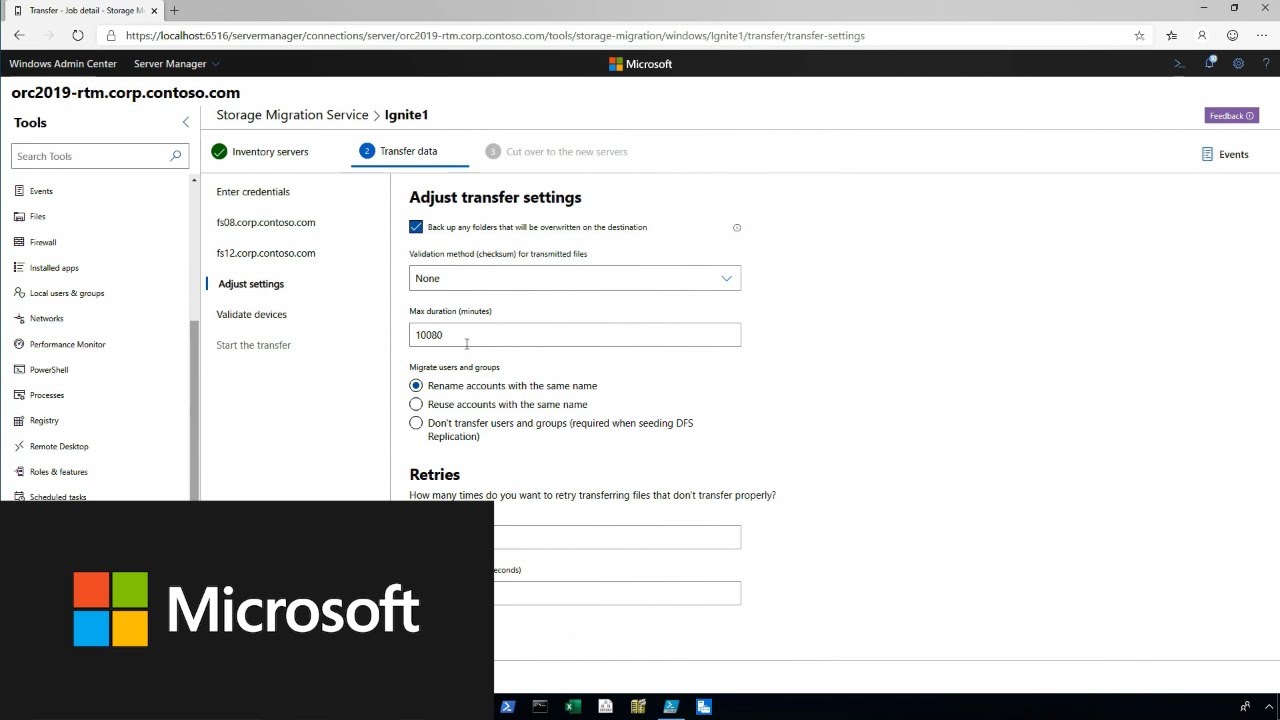Screen dimensions: 1280x720
Task: Open fs08.corp.contoso.com item
Action: pos(266,223)
